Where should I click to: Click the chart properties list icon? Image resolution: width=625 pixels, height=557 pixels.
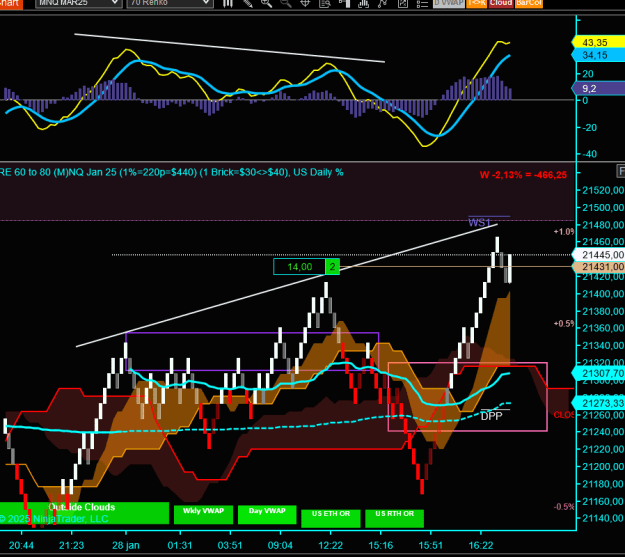point(422,3)
